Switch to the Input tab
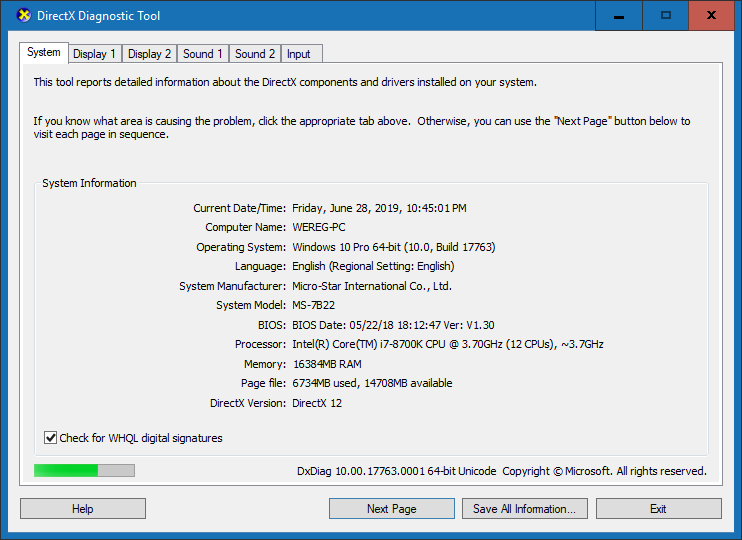The width and height of the screenshot is (742, 540). 298,54
